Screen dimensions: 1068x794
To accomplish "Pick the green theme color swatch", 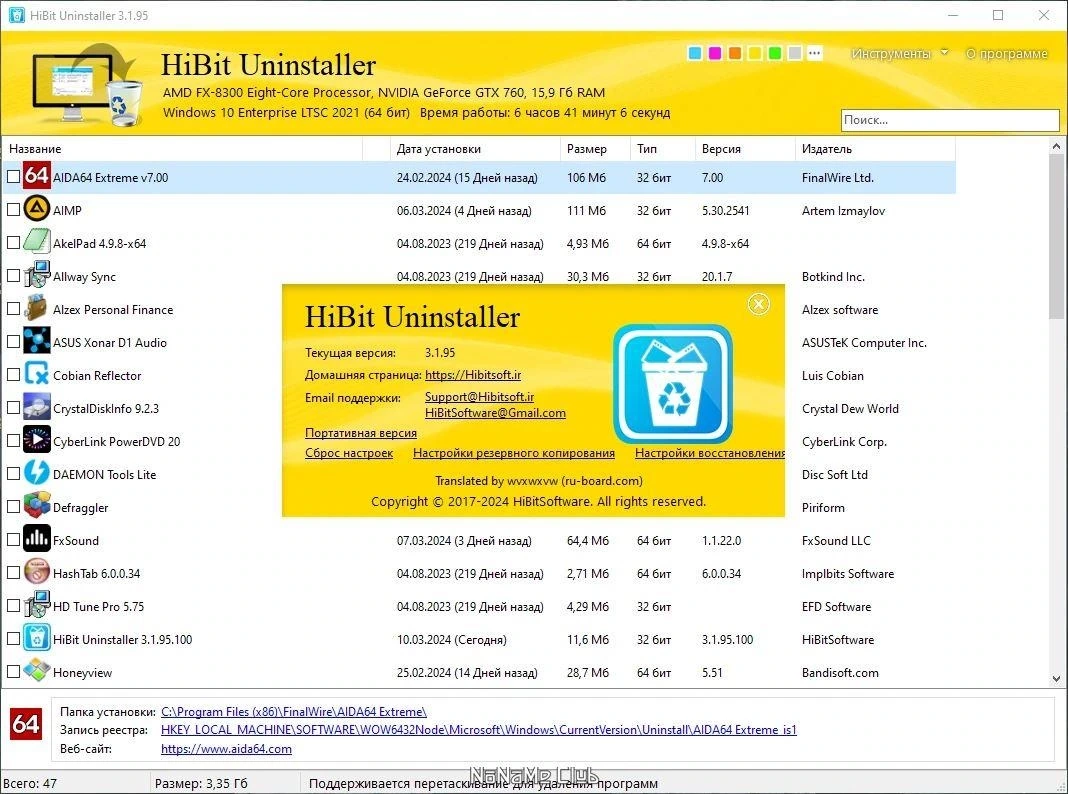I will (774, 53).
